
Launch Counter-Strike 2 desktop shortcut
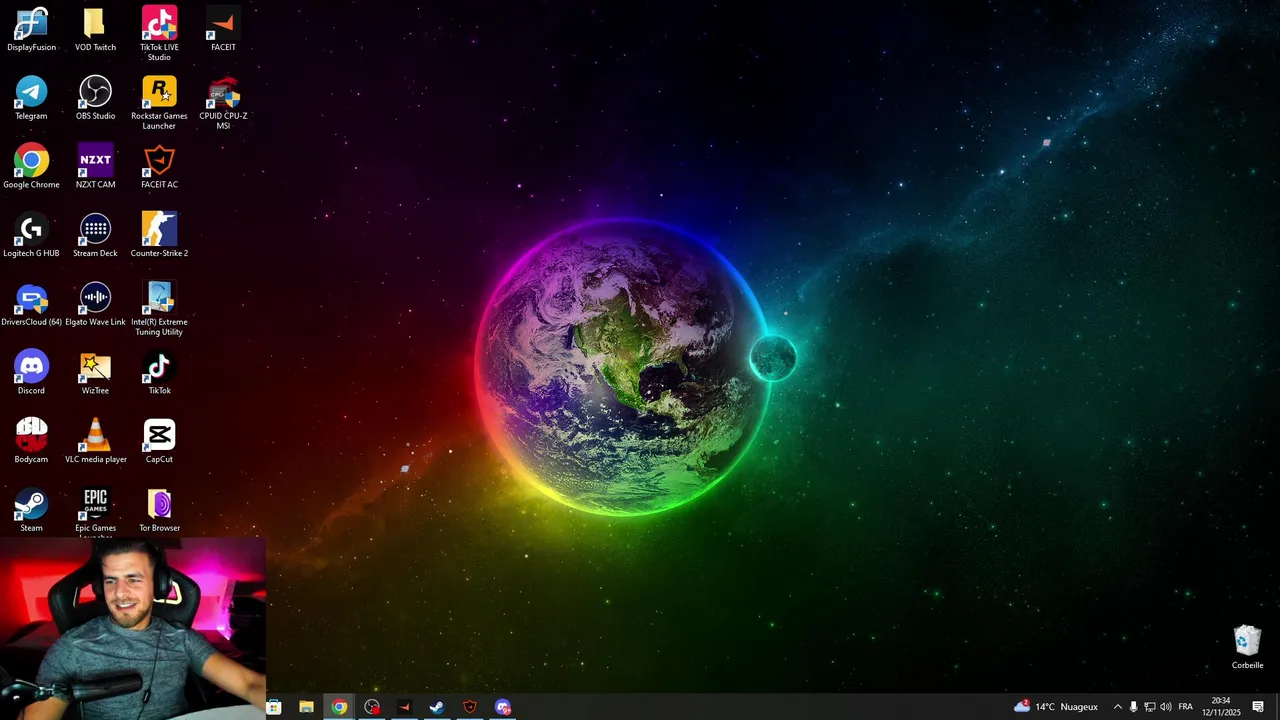159,236
